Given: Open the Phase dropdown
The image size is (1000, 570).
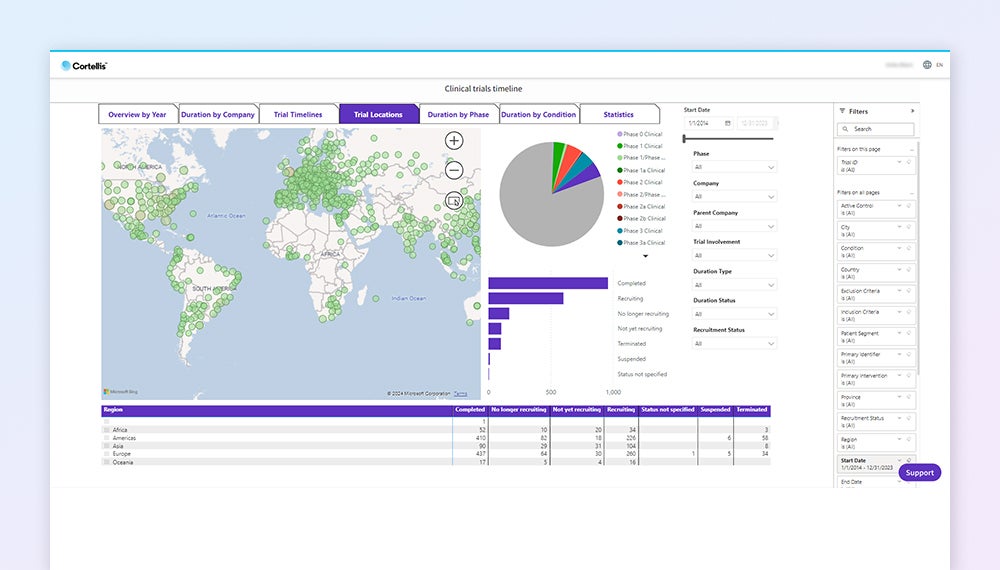Looking at the screenshot, I should [734, 167].
